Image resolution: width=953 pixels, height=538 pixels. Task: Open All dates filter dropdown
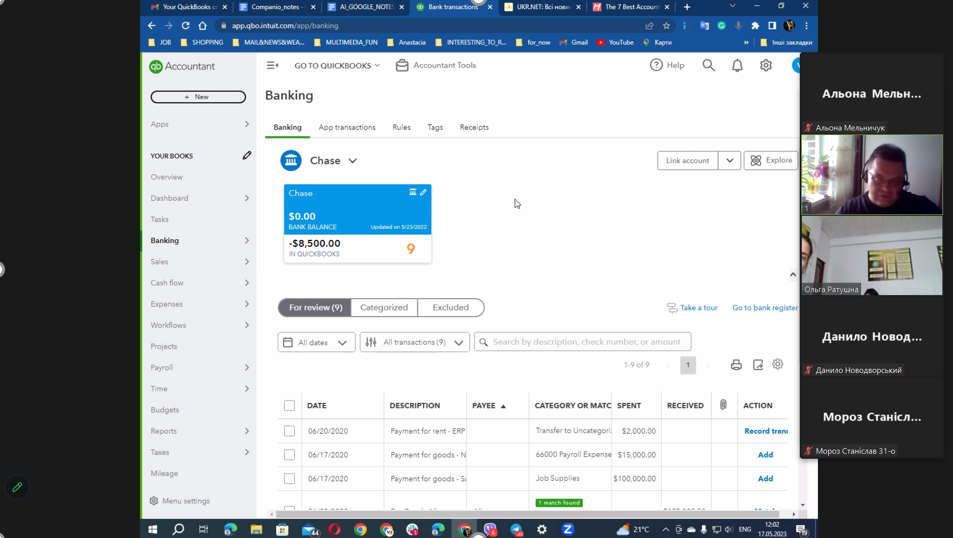tap(317, 342)
